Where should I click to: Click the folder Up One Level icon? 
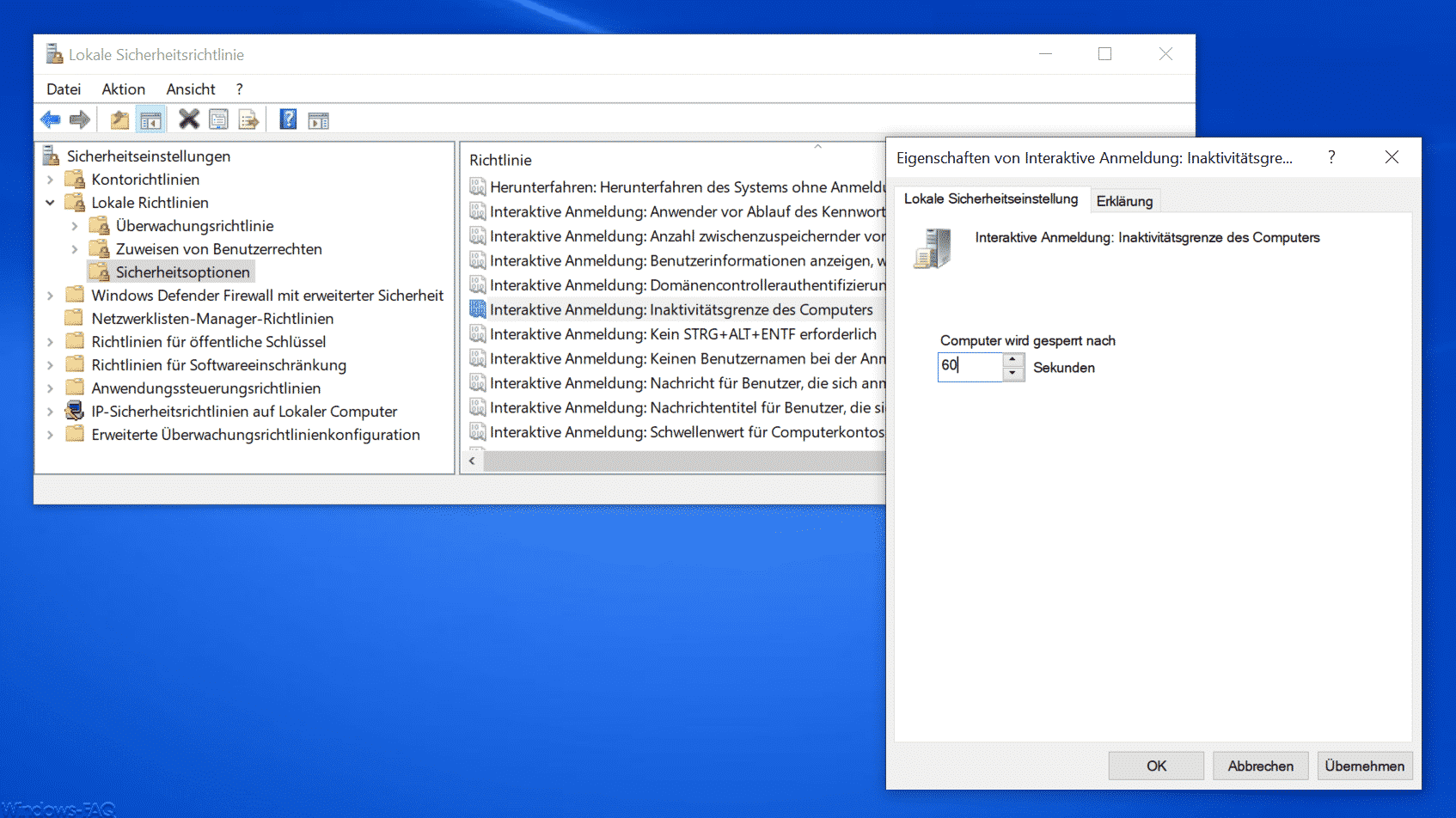(119, 120)
